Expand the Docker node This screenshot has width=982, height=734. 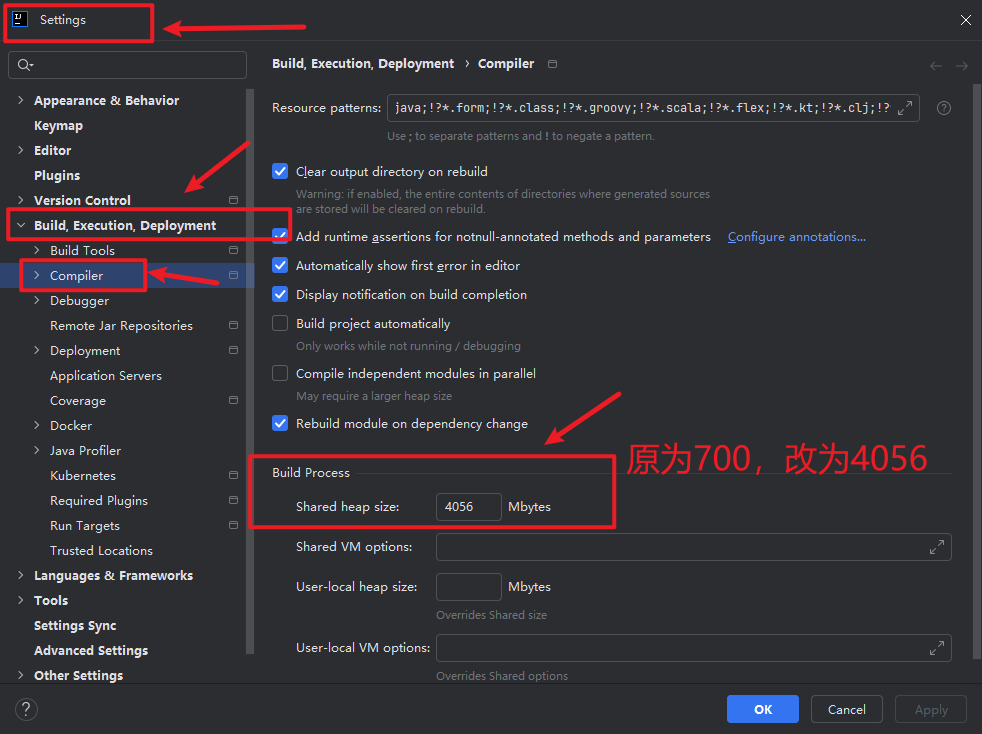(x=36, y=425)
